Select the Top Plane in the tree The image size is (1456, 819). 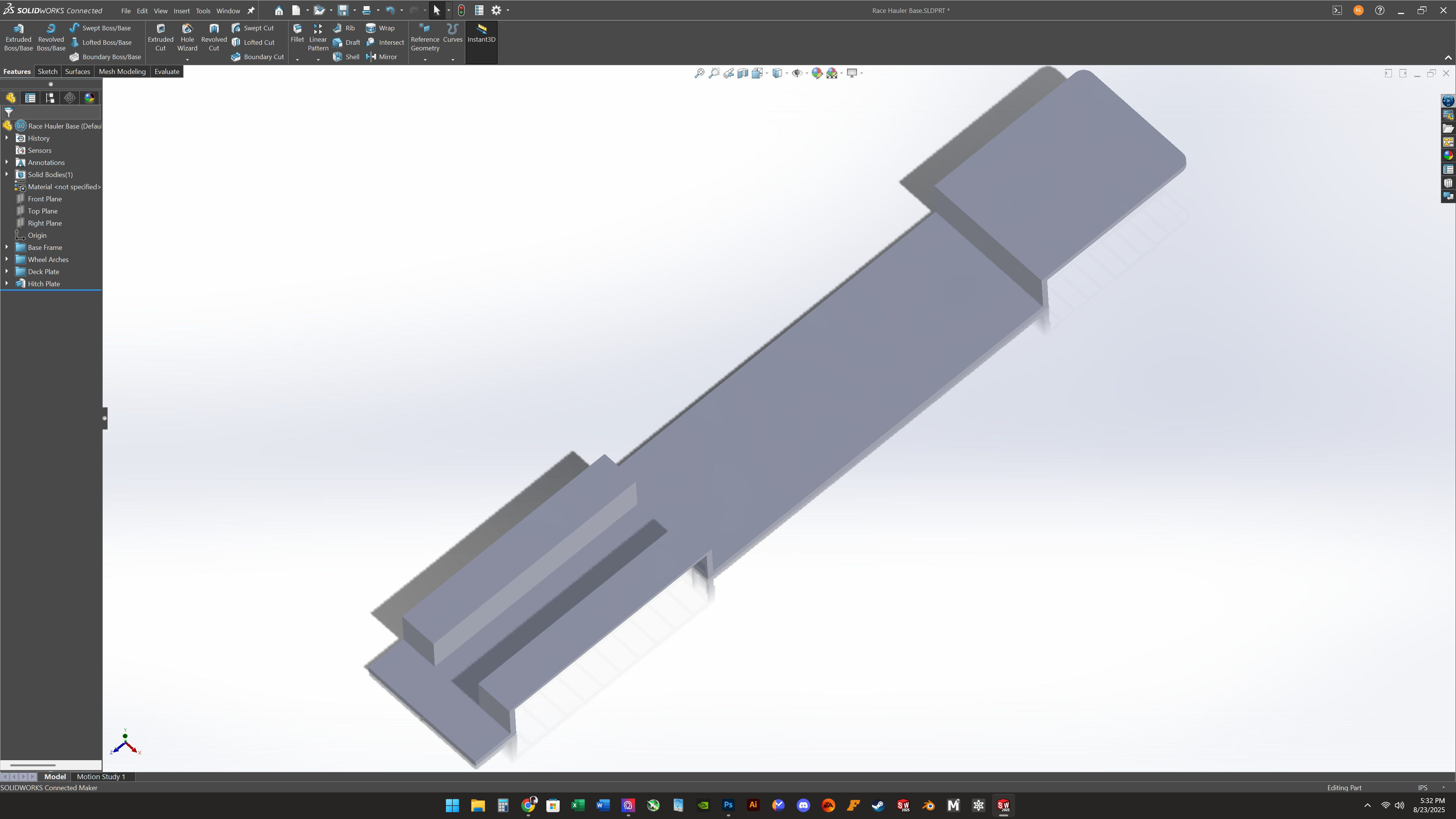coord(42,211)
